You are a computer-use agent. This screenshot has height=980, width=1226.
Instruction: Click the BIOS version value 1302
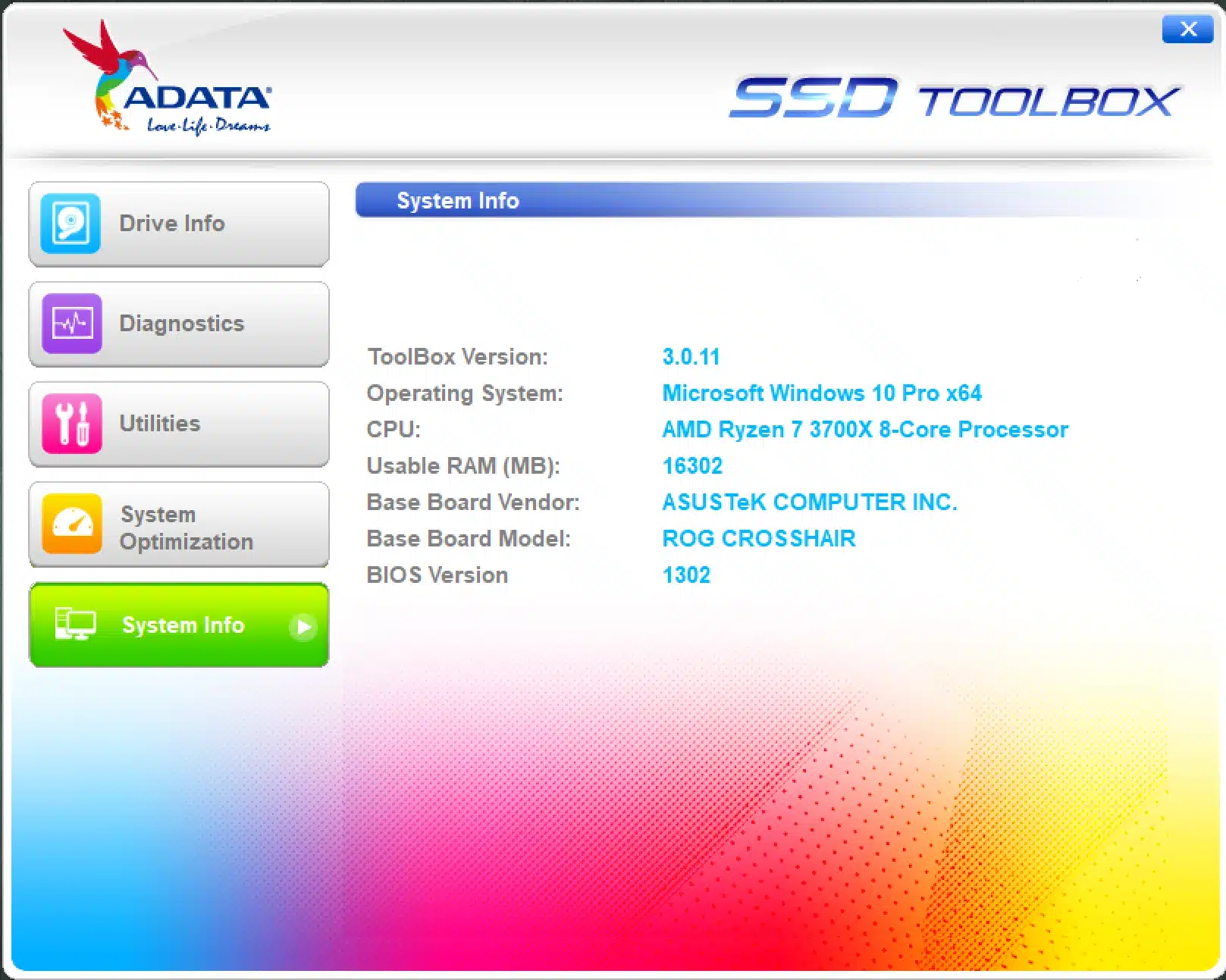tap(686, 575)
